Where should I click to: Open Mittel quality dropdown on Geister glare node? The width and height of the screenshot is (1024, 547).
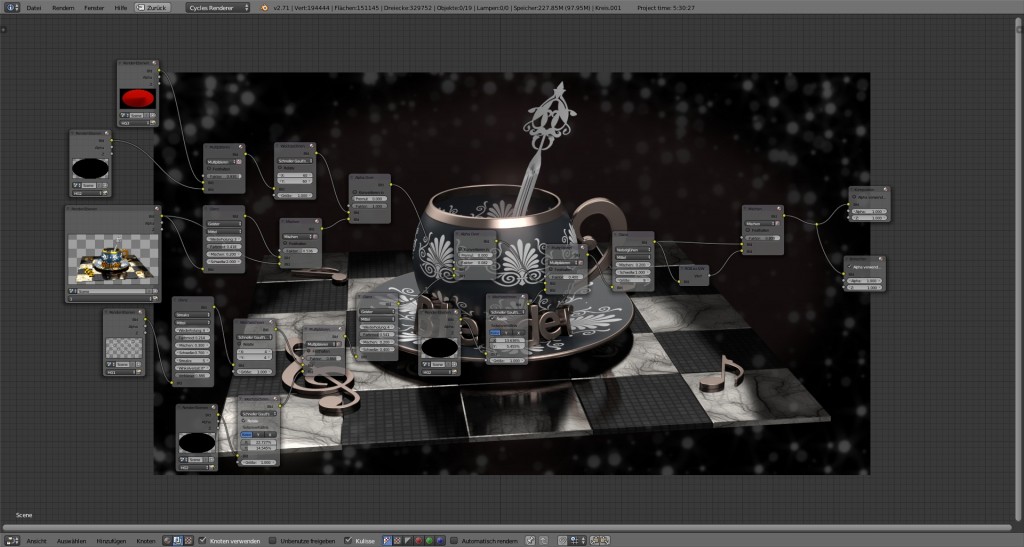click(x=224, y=232)
